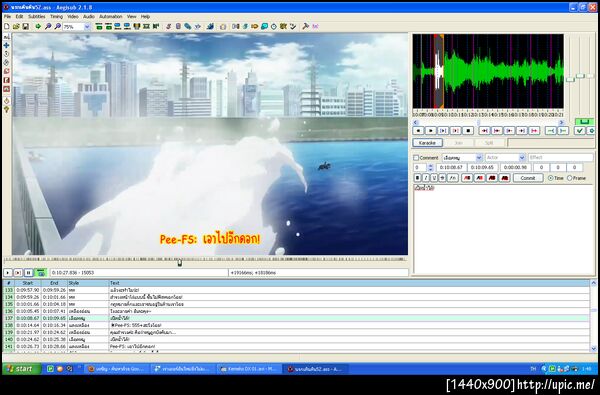Open the Actor dropdown
The width and height of the screenshot is (600, 395).
pos(522,158)
